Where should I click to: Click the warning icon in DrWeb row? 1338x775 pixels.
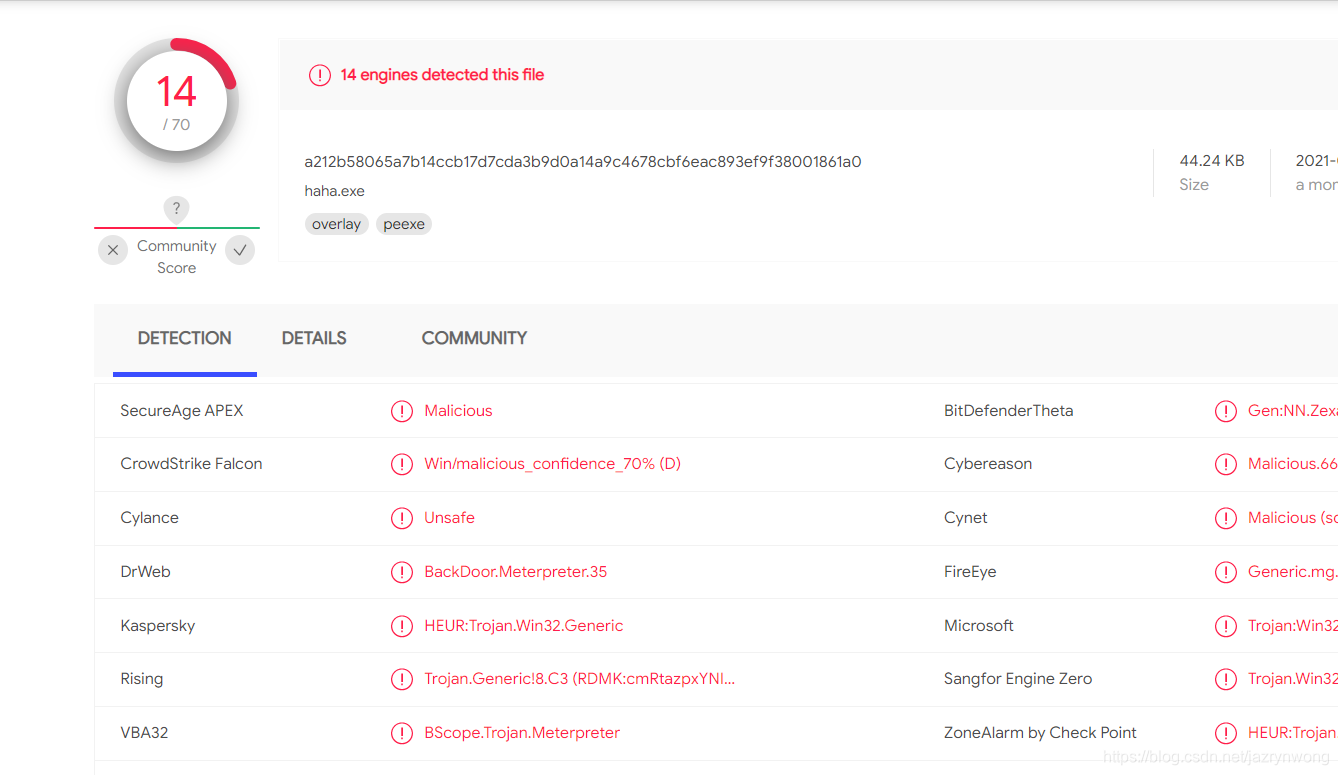[402, 572]
